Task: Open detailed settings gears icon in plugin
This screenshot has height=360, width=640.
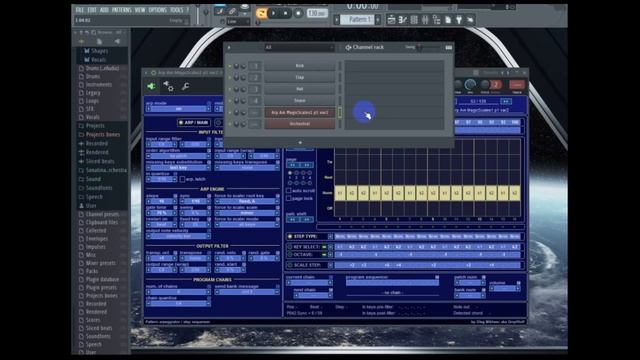Action: point(168,86)
